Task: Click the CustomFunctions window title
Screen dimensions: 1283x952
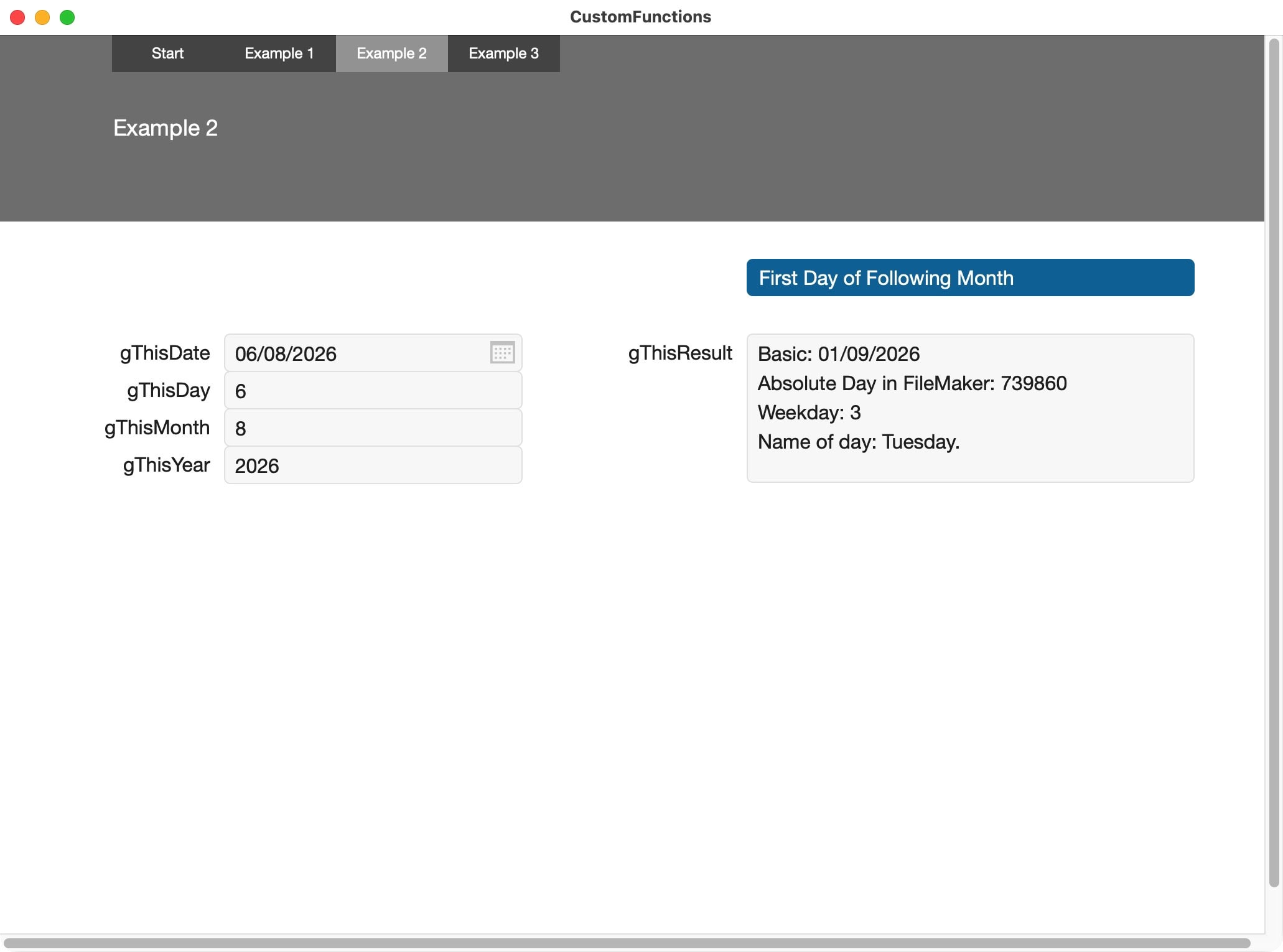Action: point(640,17)
